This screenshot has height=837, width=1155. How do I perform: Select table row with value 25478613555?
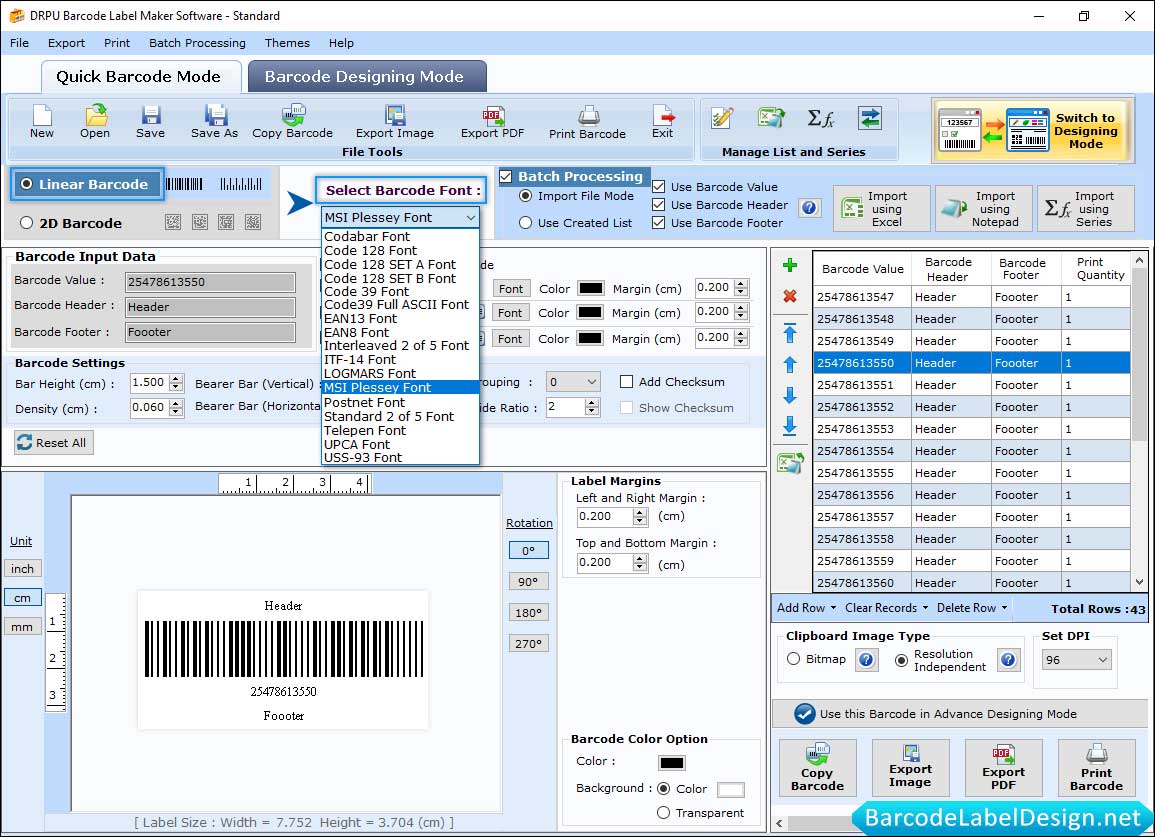coord(972,473)
